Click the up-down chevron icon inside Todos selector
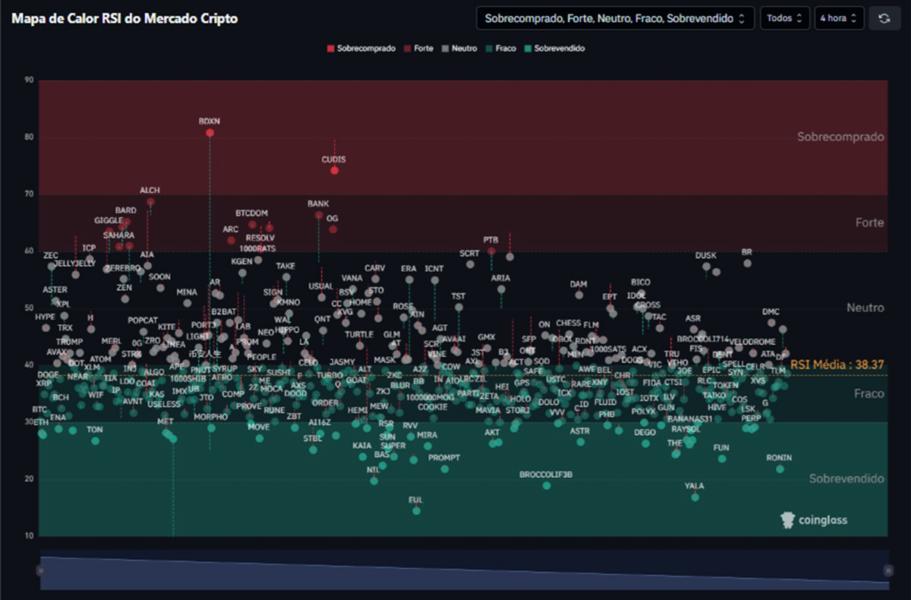This screenshot has height=600, width=911. 801,18
